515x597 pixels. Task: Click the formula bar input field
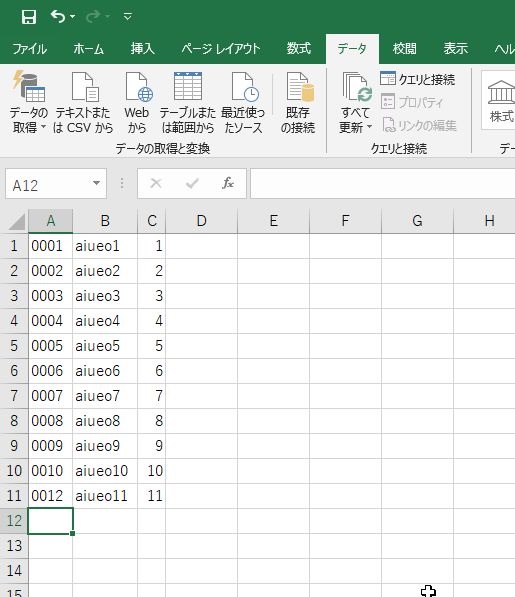coord(383,184)
